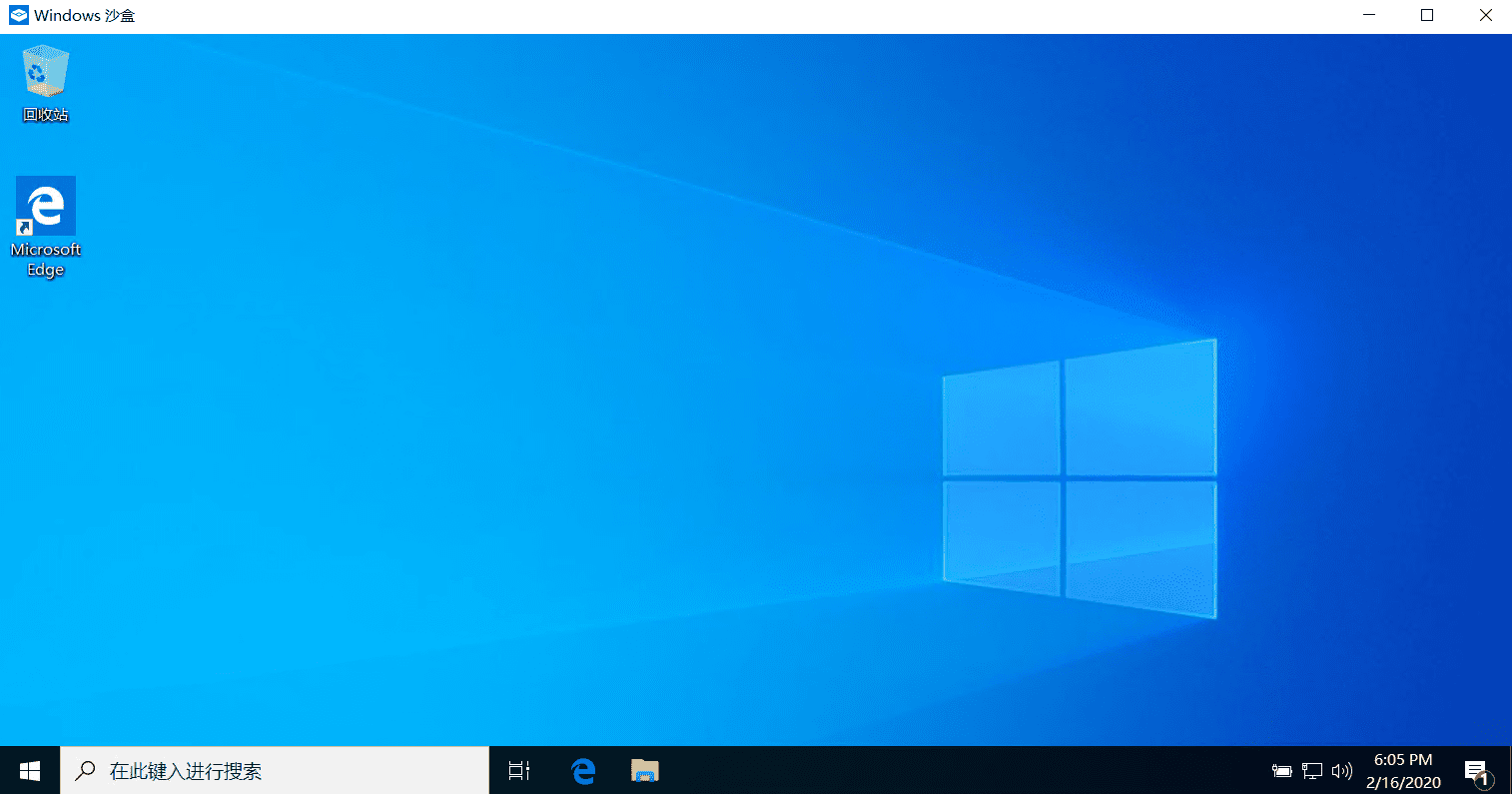The image size is (1512, 794).
Task: Maximize the Windows Sandbox window
Action: pyautogui.click(x=1427, y=15)
